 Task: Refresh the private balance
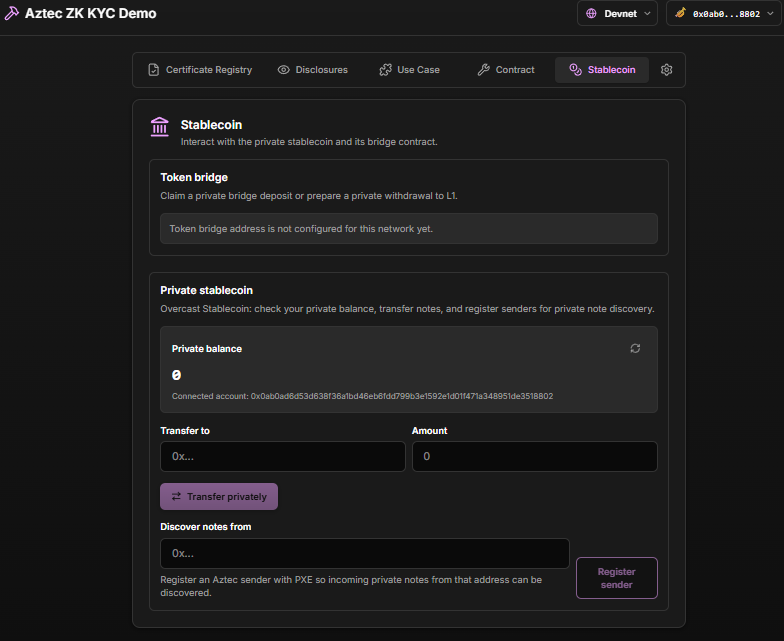[x=635, y=348]
